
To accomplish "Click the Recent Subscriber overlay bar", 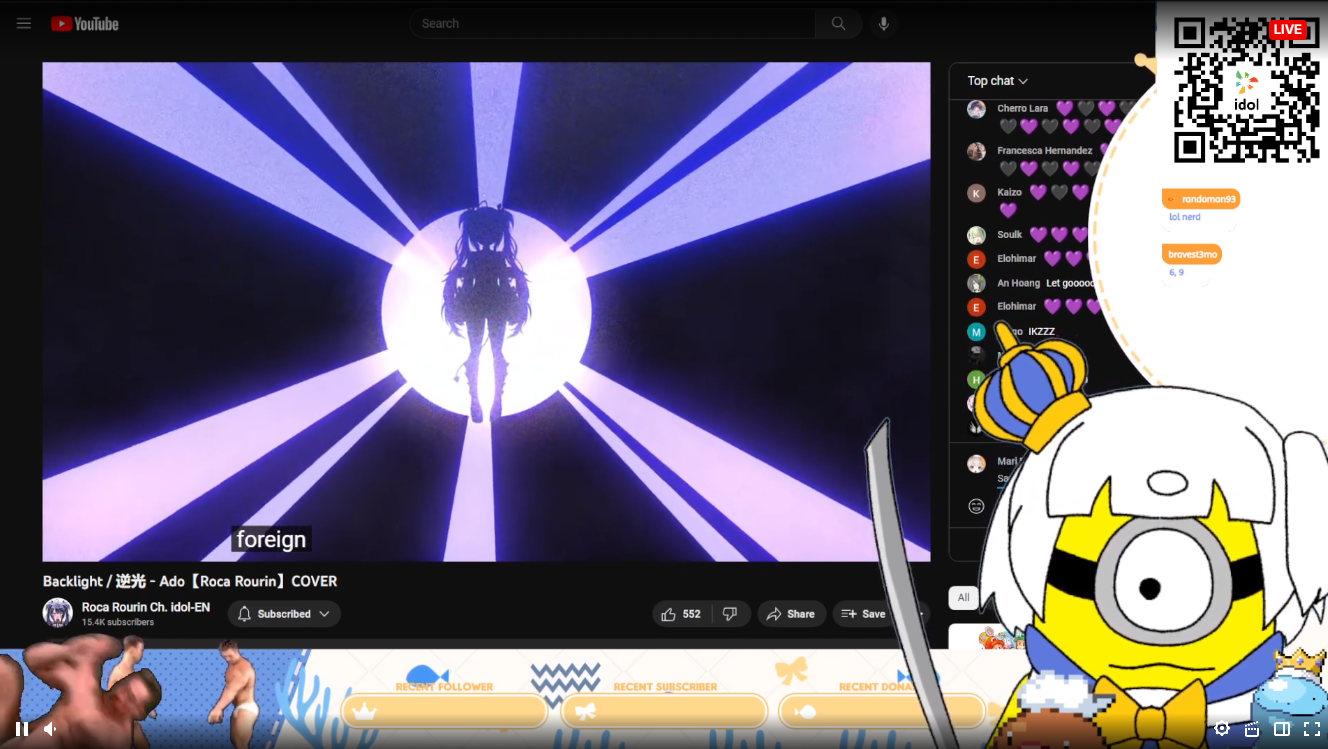I will 665,711.
